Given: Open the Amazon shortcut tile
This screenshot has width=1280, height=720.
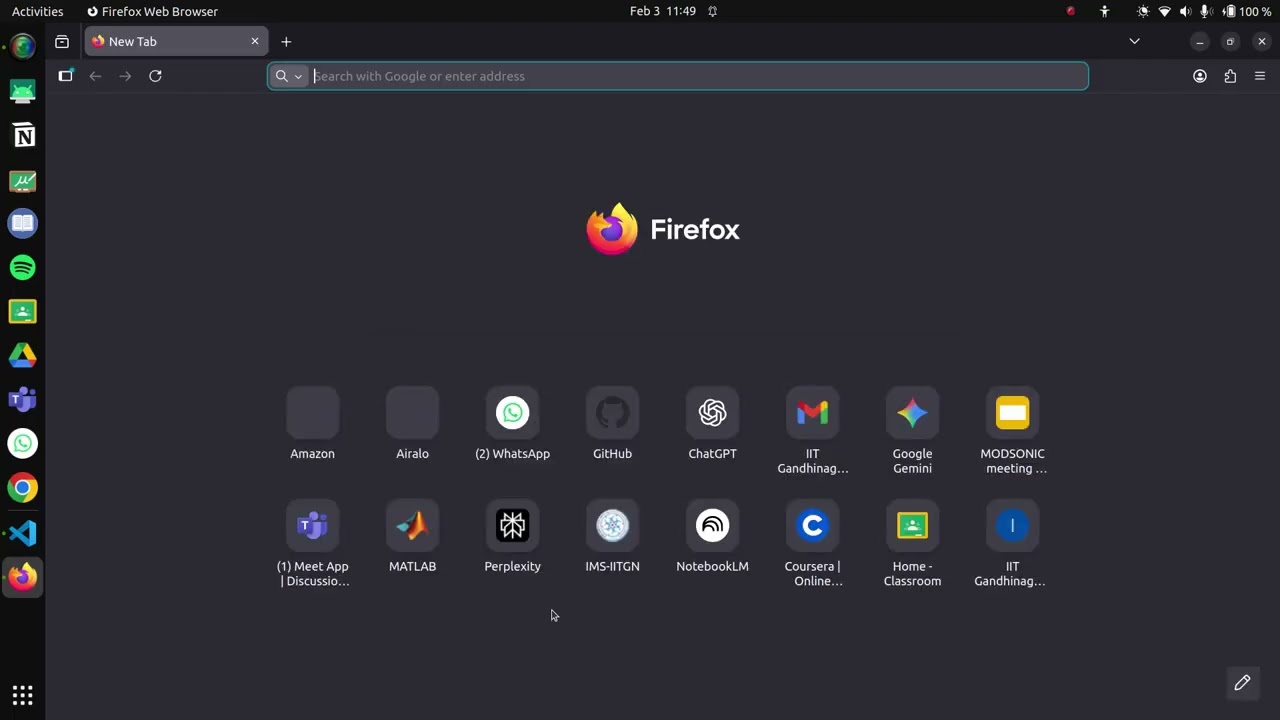Looking at the screenshot, I should (312, 413).
